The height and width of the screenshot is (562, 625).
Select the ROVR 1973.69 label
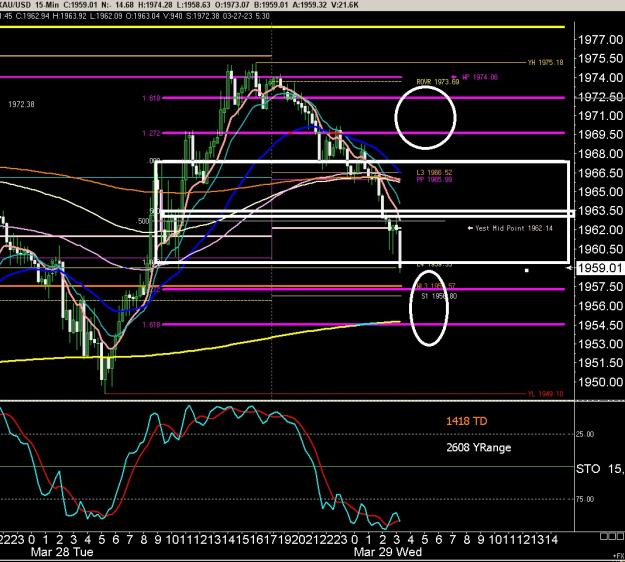(x=438, y=82)
